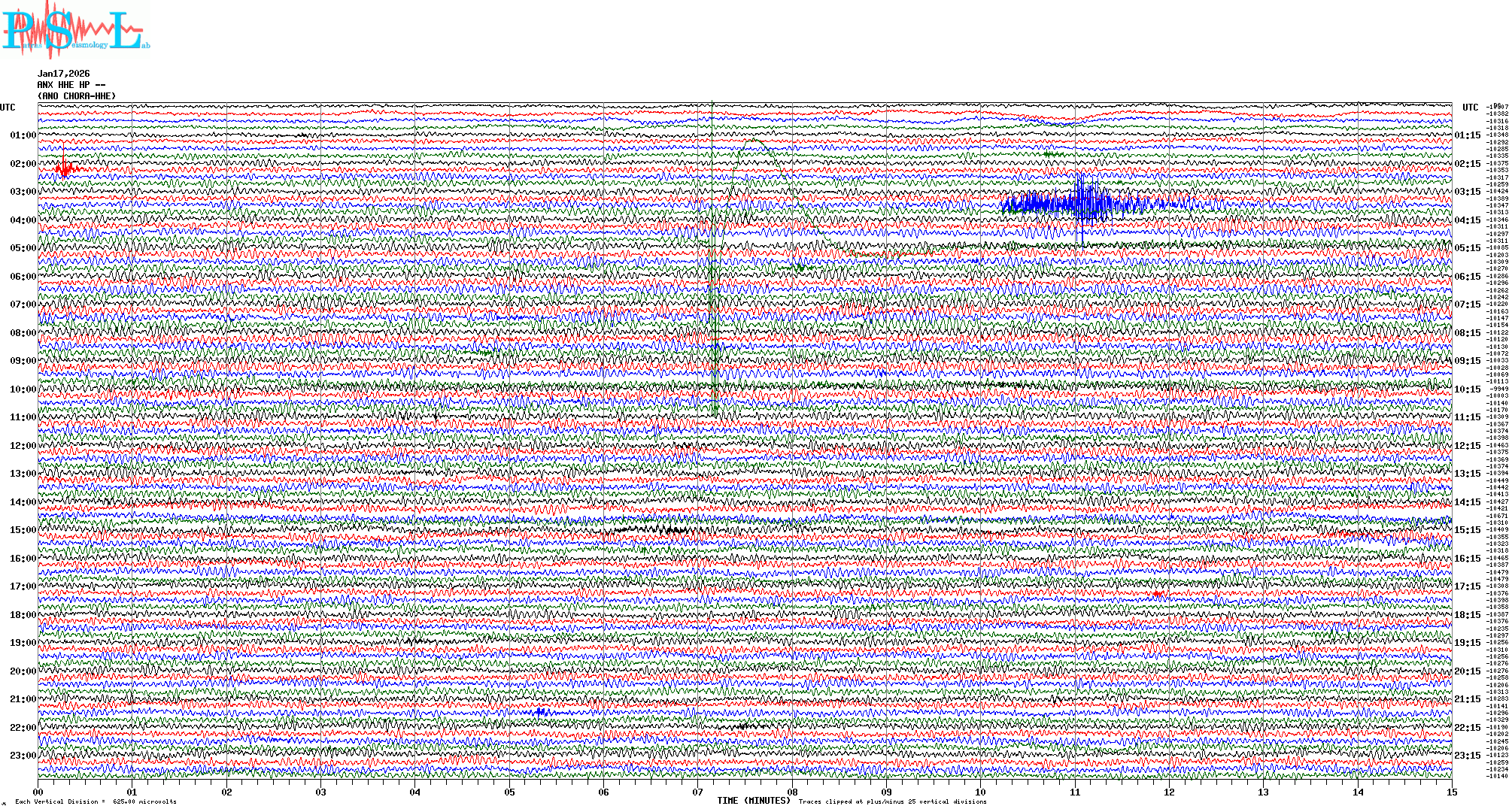Click the 12:15 time label on right
This screenshot has height=812, width=1512.
[1467, 446]
